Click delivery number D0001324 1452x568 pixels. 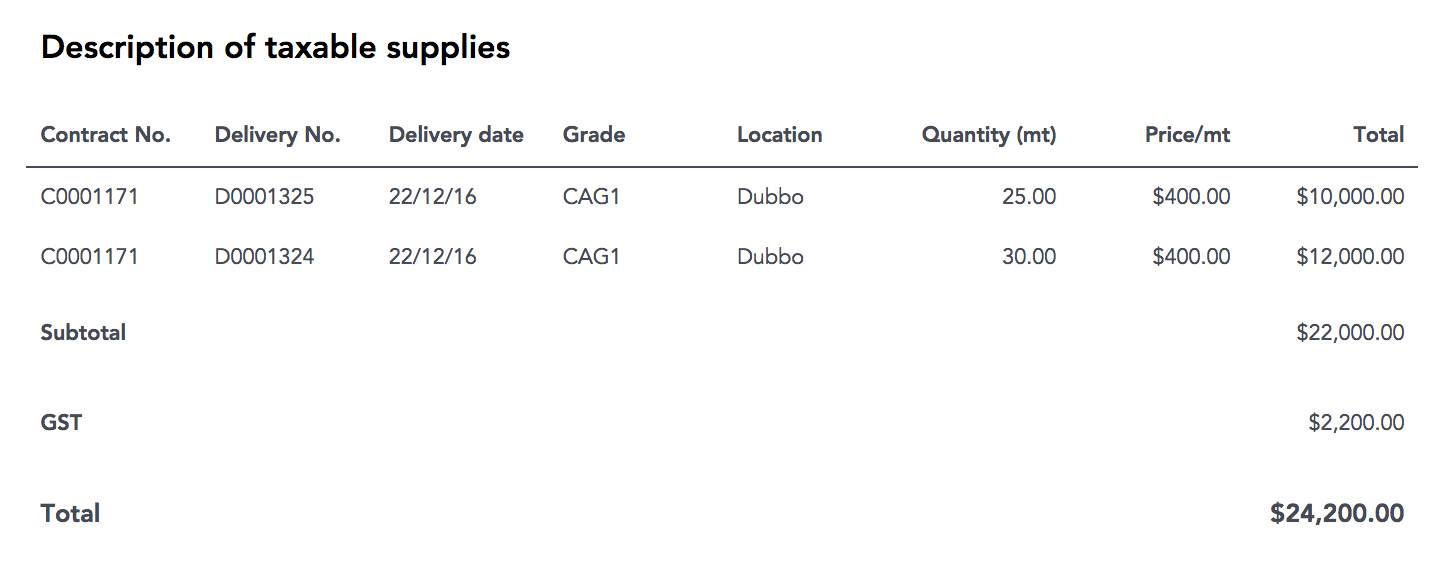(x=264, y=257)
